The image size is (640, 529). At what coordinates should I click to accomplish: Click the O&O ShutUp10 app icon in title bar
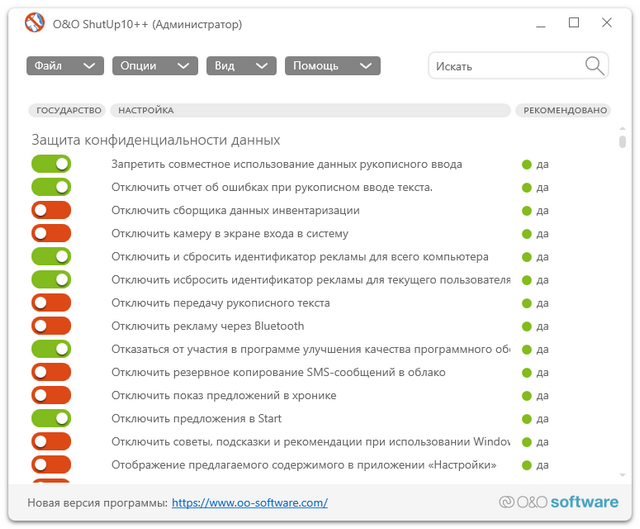pos(34,24)
